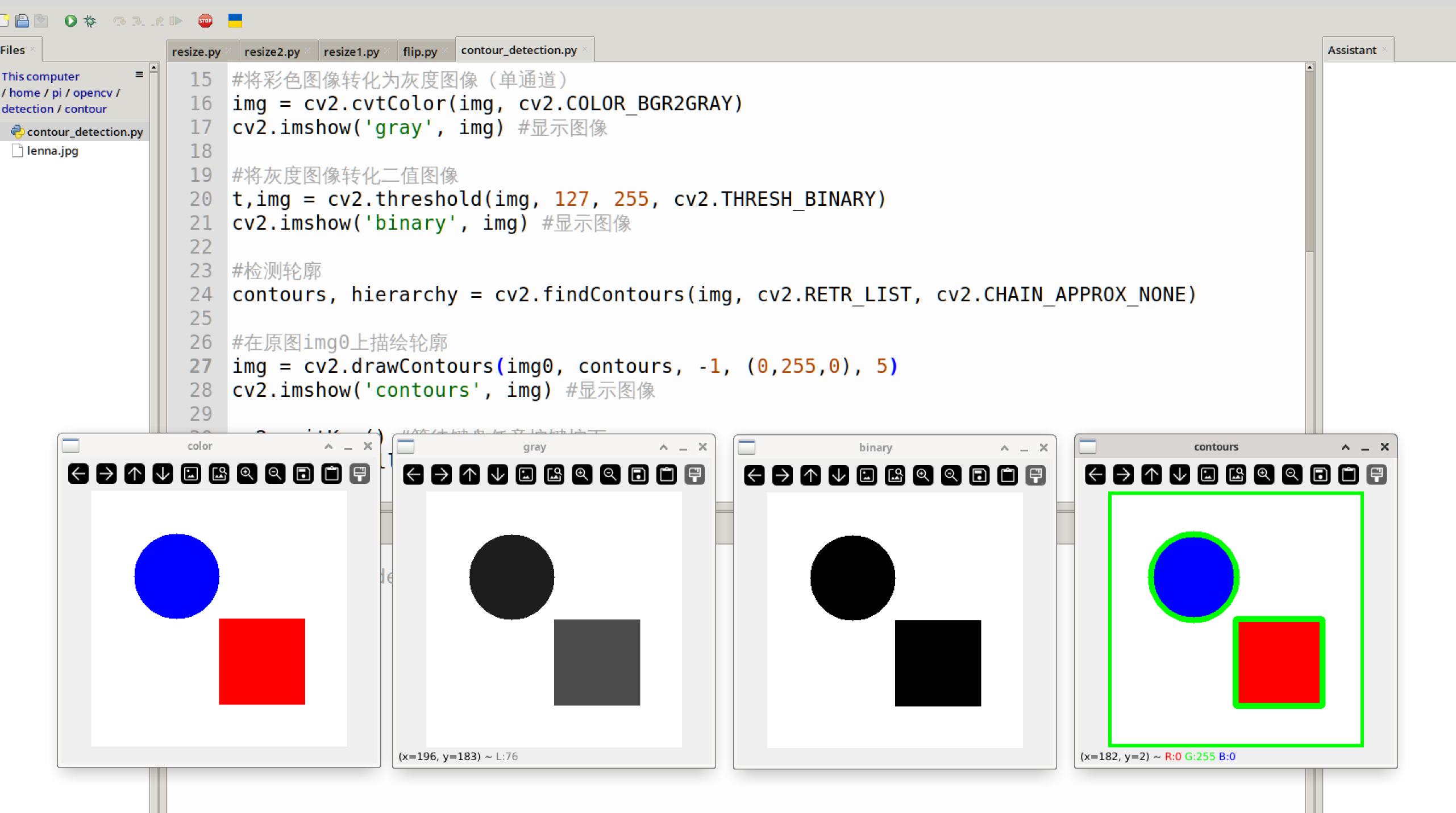Pan down in the color window

coord(163,474)
